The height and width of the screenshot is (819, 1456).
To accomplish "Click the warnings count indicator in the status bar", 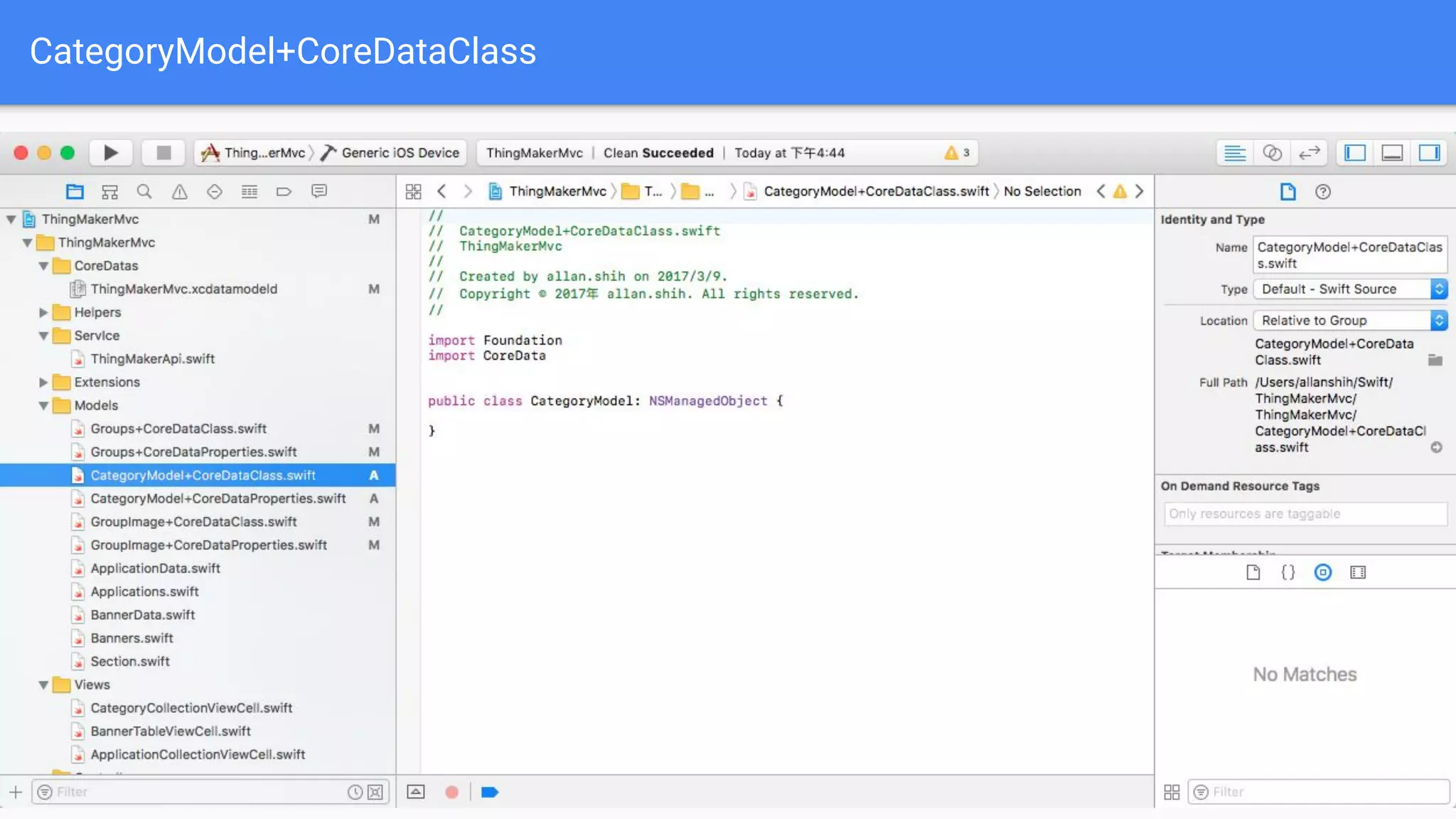I will (x=957, y=153).
